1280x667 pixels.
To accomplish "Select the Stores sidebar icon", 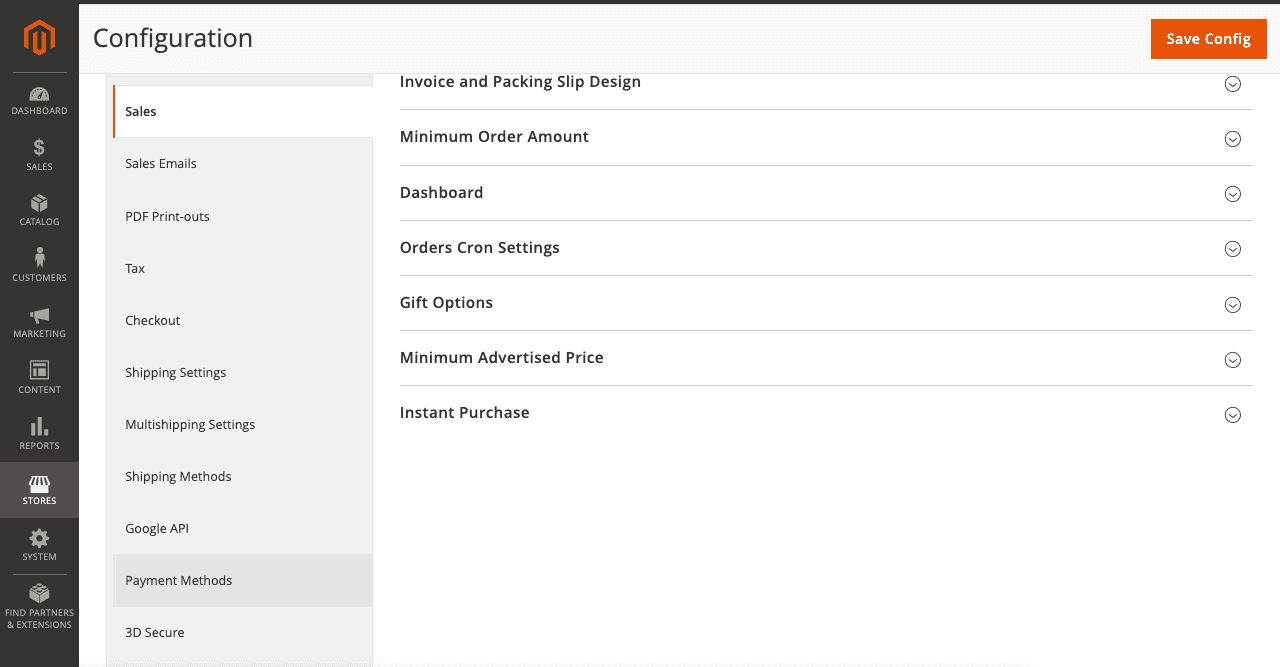I will point(39,490).
